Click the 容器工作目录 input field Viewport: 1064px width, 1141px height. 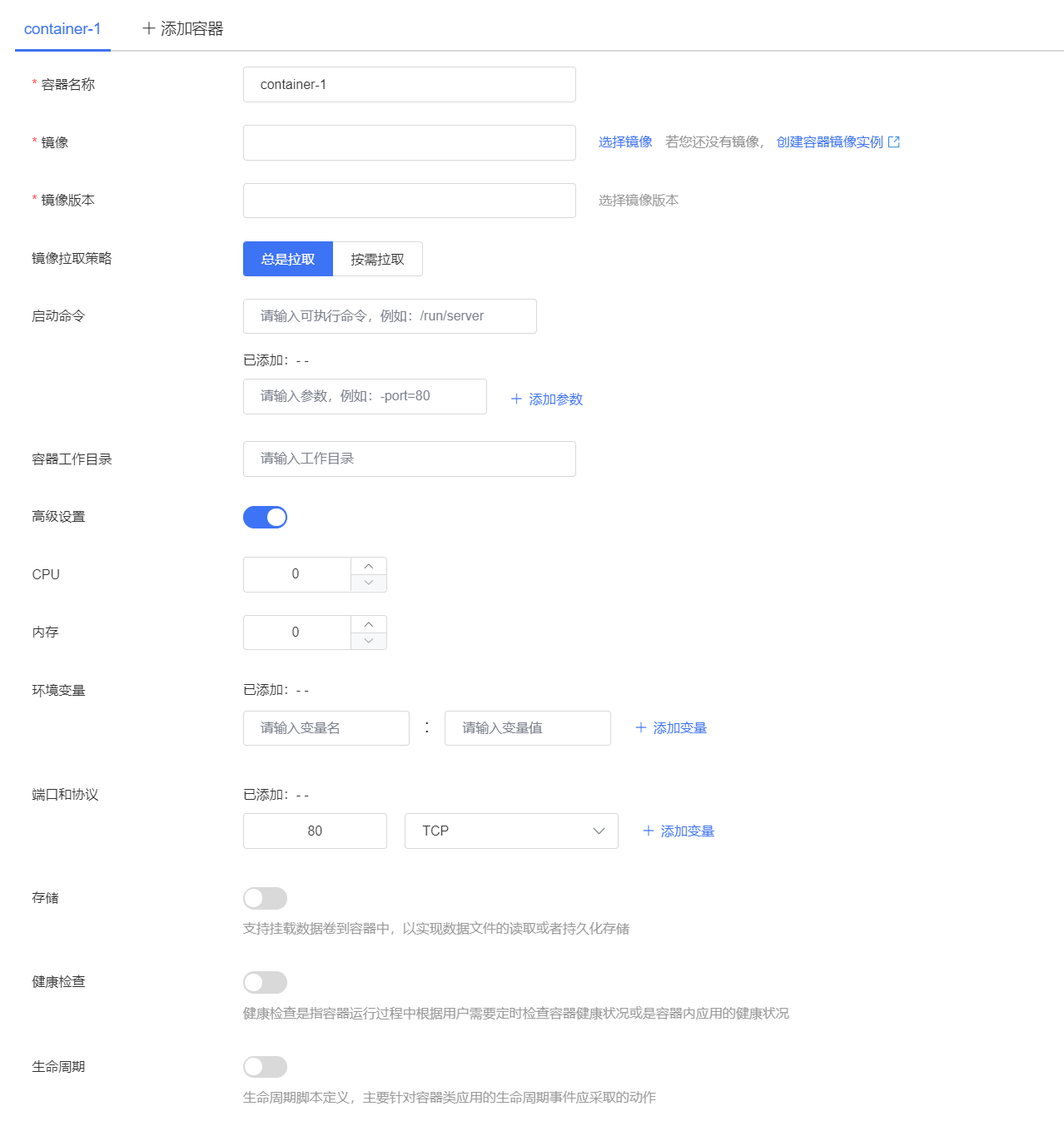point(409,459)
